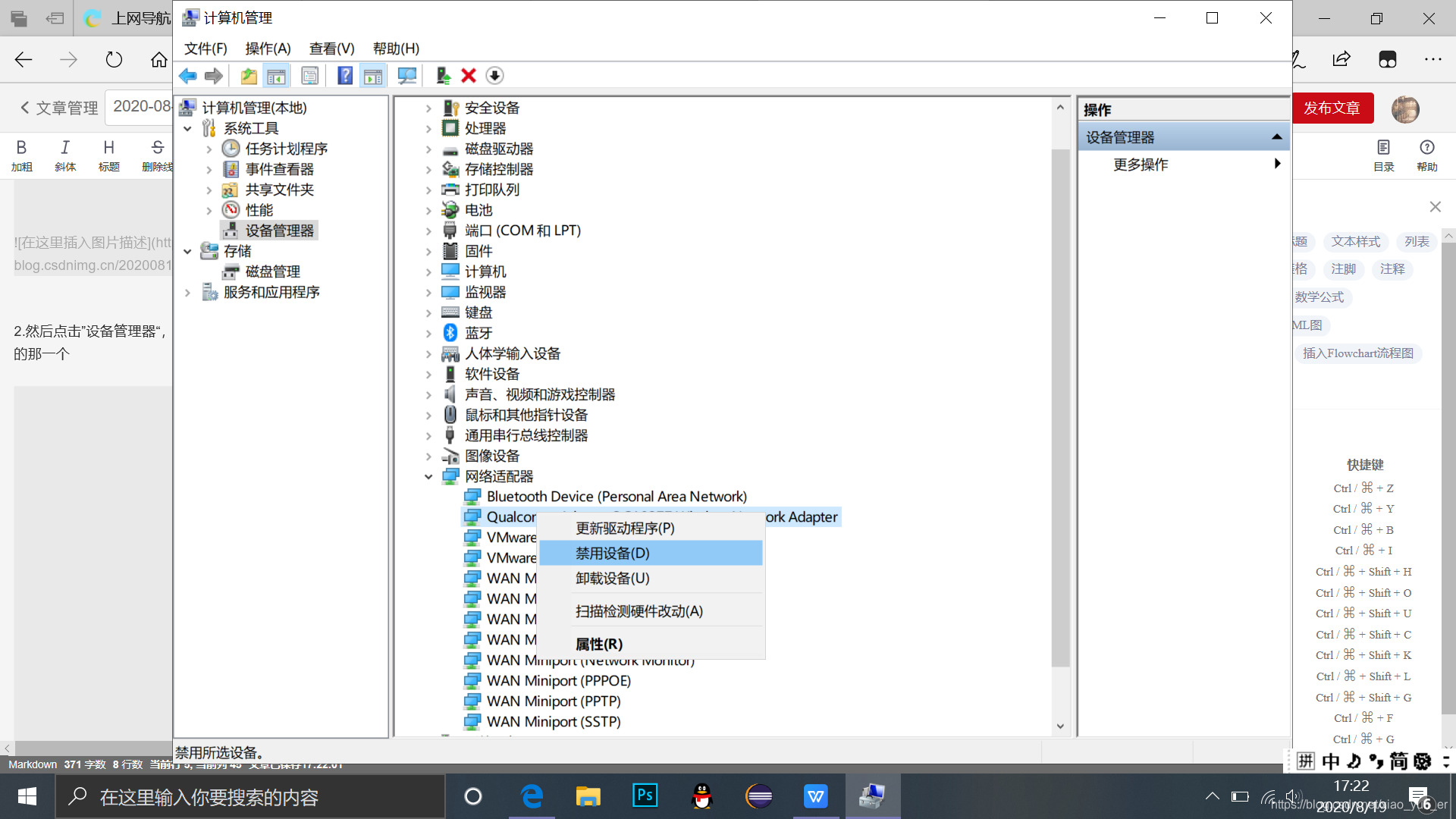Click the update driver toolbar icon
Image resolution: width=1456 pixels, height=819 pixels.
tap(444, 76)
